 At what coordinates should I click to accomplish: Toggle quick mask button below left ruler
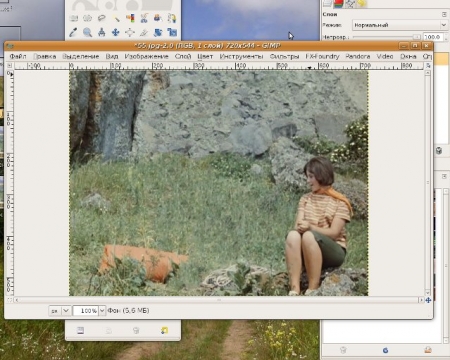(x=10, y=300)
